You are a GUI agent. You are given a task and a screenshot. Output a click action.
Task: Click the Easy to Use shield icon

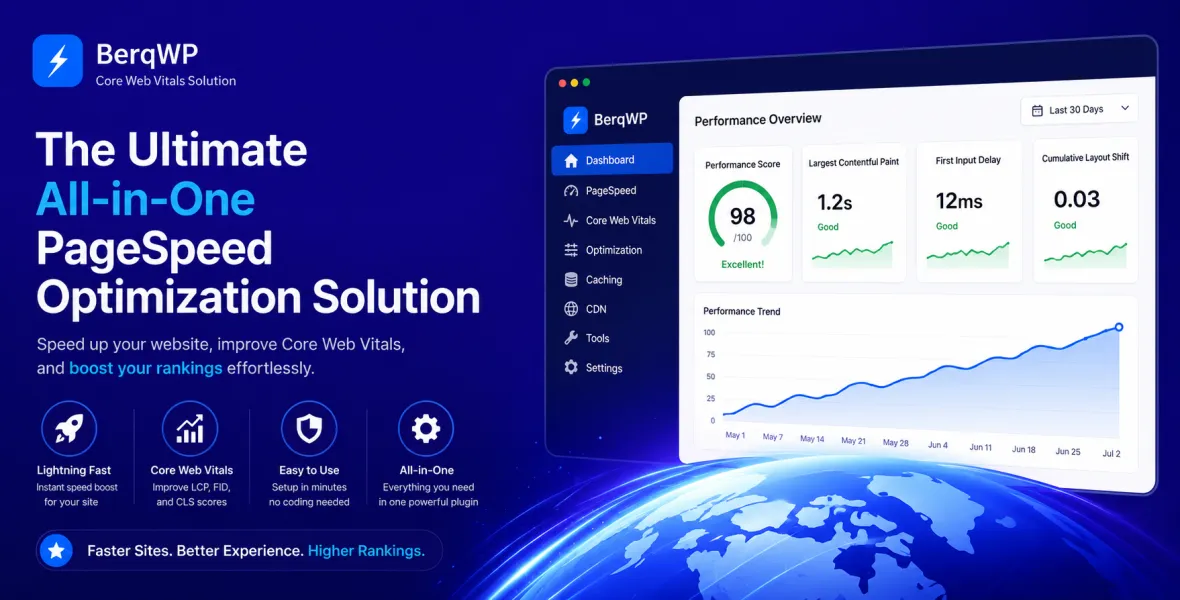309,428
